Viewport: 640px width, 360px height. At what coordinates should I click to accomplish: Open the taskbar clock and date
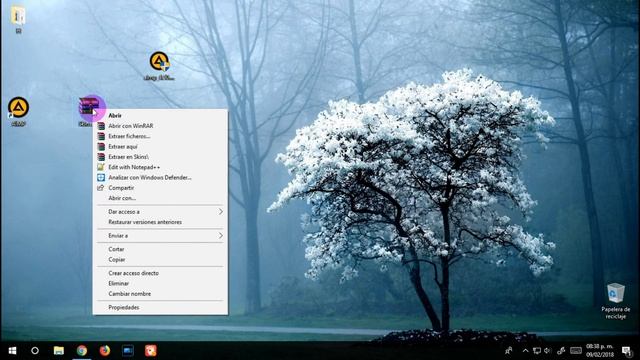tap(600, 351)
